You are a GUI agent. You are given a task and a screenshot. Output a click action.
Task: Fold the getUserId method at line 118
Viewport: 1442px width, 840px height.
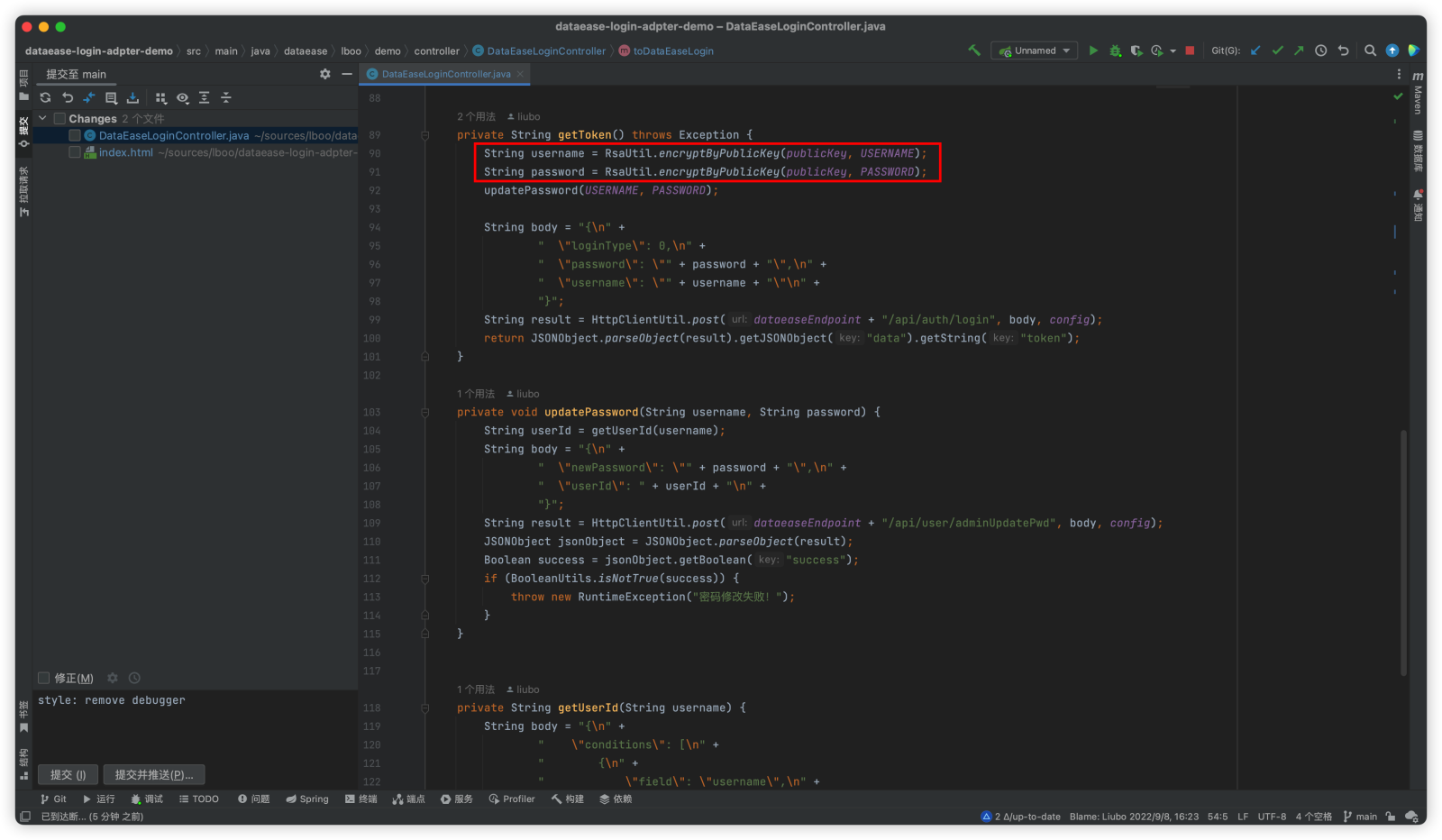coord(424,708)
